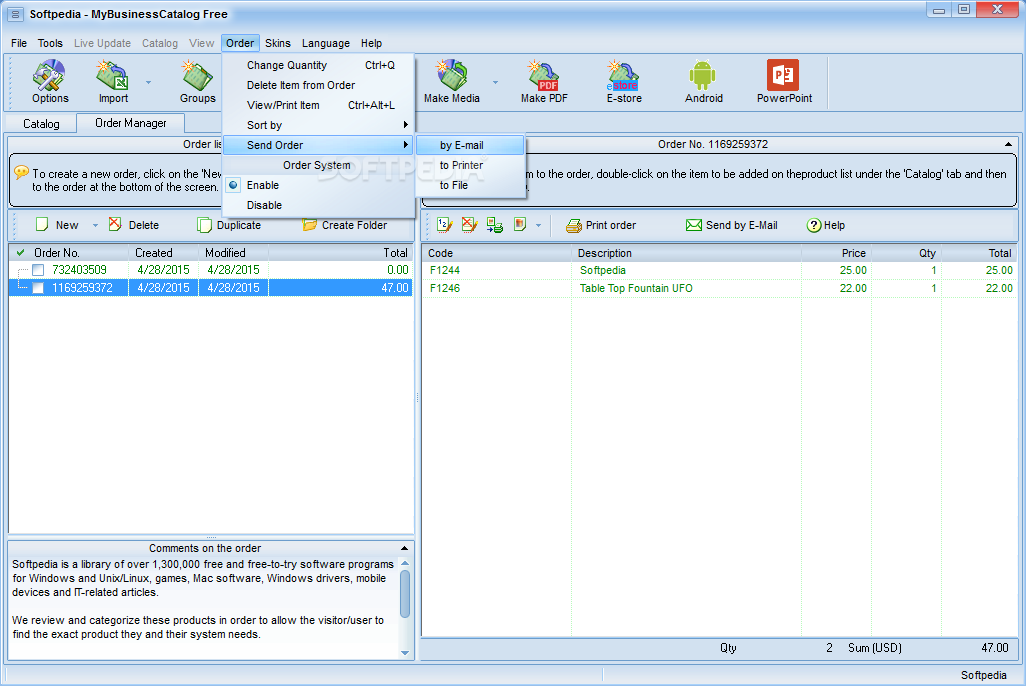Choose Change Quantity from the Order menu
This screenshot has width=1026, height=686.
click(x=319, y=65)
